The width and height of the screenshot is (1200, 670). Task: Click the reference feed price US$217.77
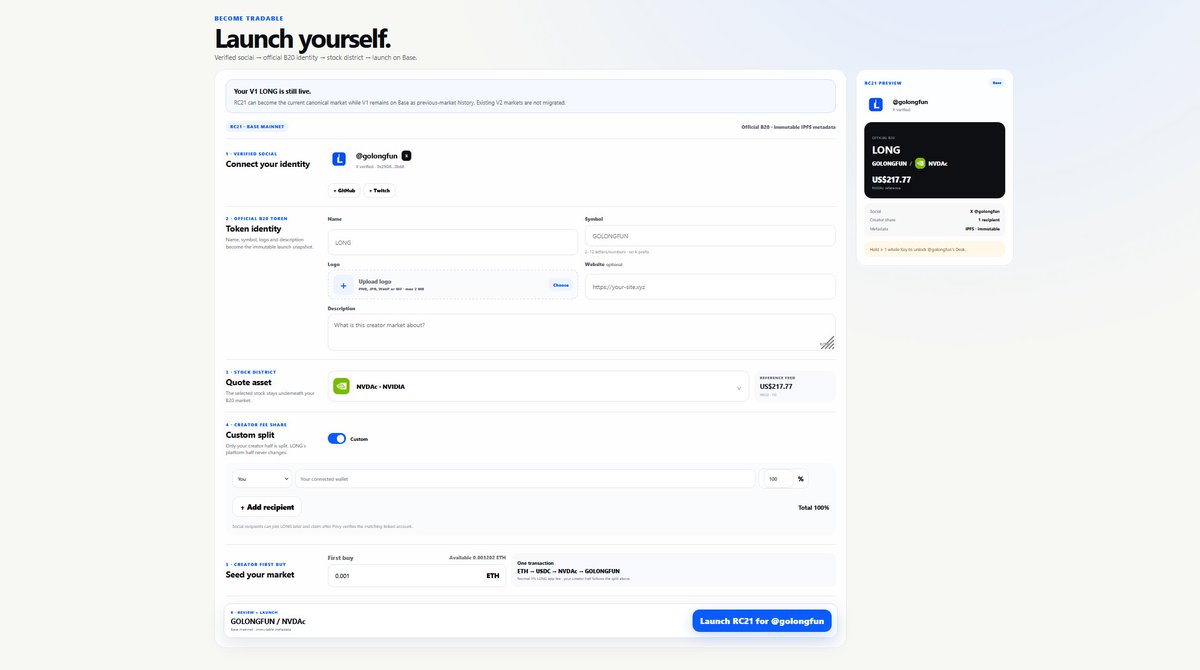[x=776, y=386]
